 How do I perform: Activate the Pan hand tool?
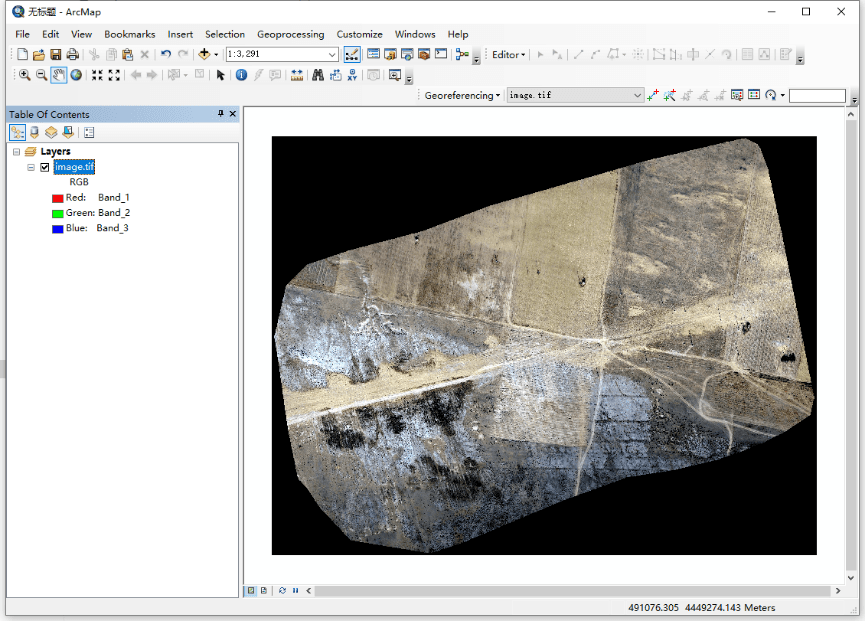point(58,75)
